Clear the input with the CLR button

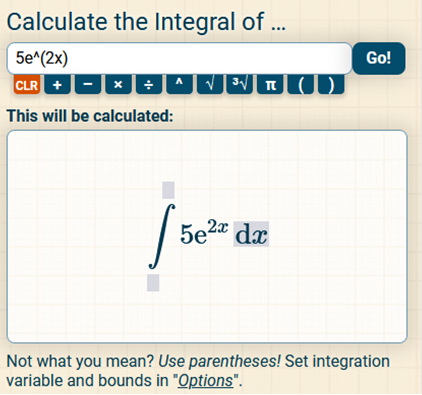tap(27, 85)
